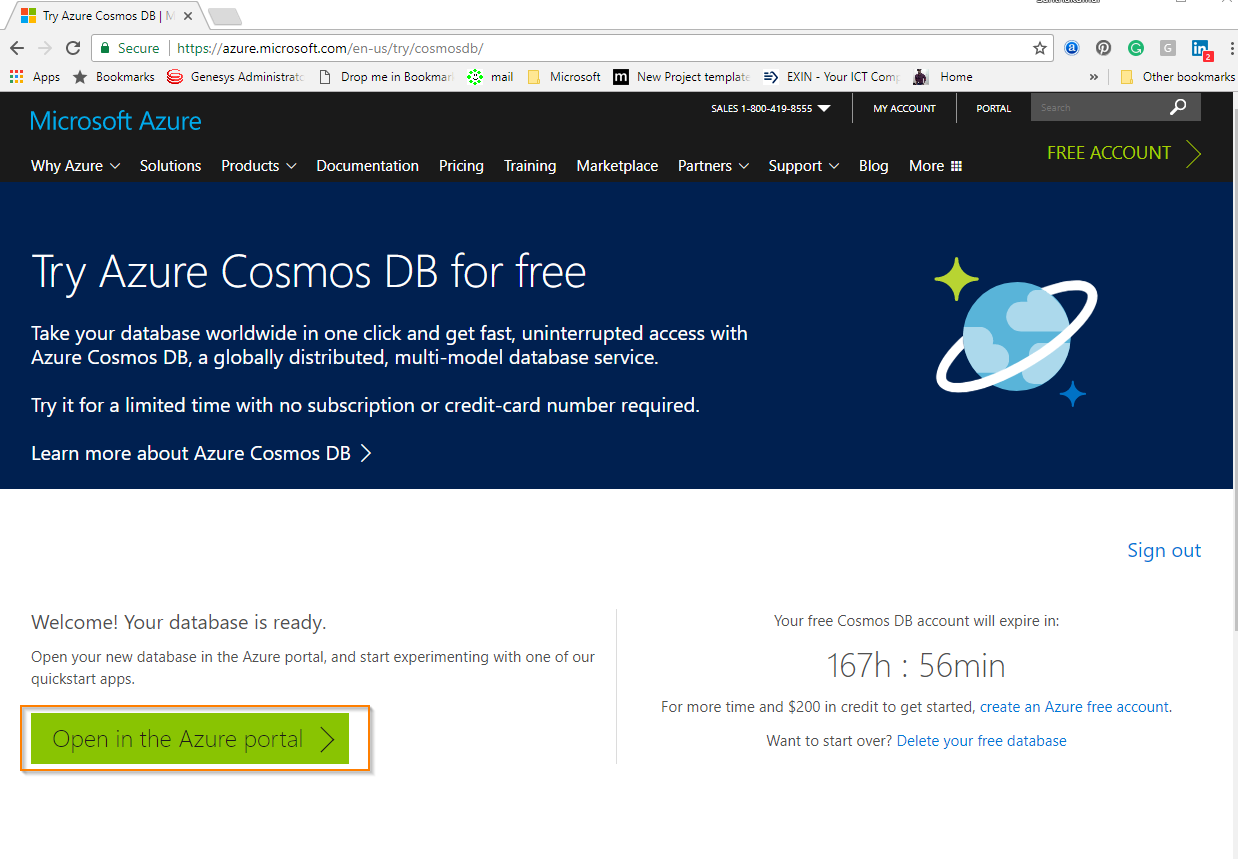The height and width of the screenshot is (859, 1238).
Task: Open the blue circular 'a' extension
Action: [x=1072, y=48]
